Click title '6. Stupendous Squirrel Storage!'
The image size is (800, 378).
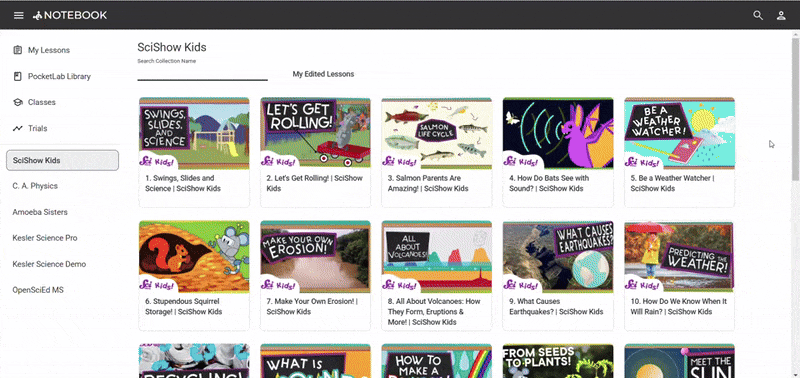point(184,306)
